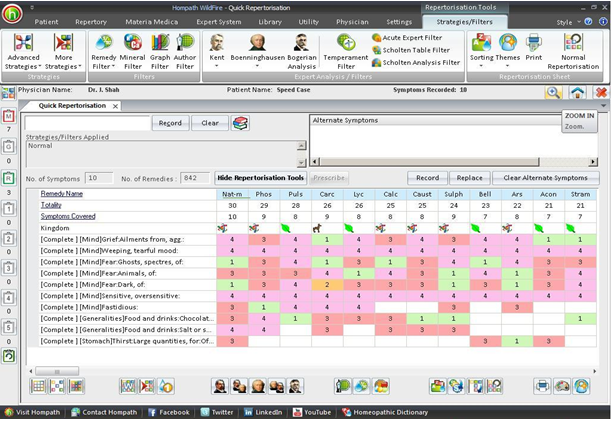Click the Record button beside the symptom search

click(x=170, y=123)
